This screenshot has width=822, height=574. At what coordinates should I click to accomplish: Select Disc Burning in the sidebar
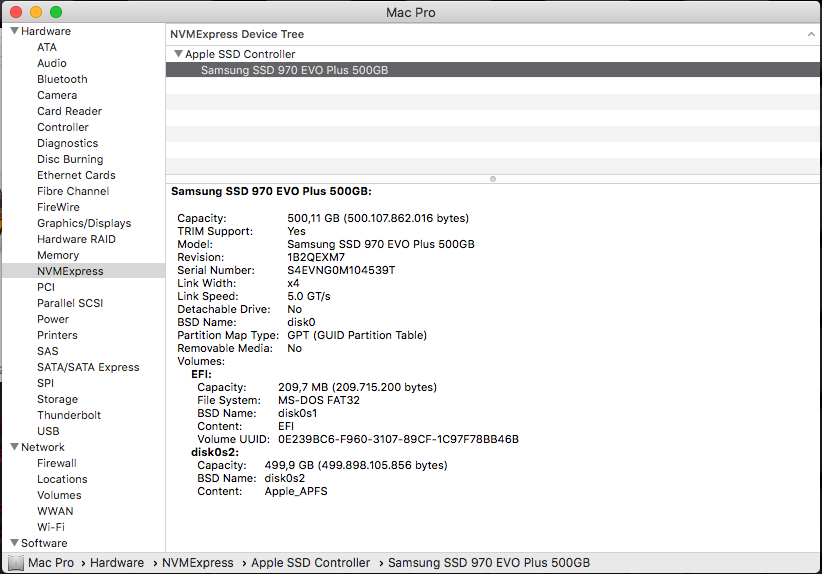[70, 159]
